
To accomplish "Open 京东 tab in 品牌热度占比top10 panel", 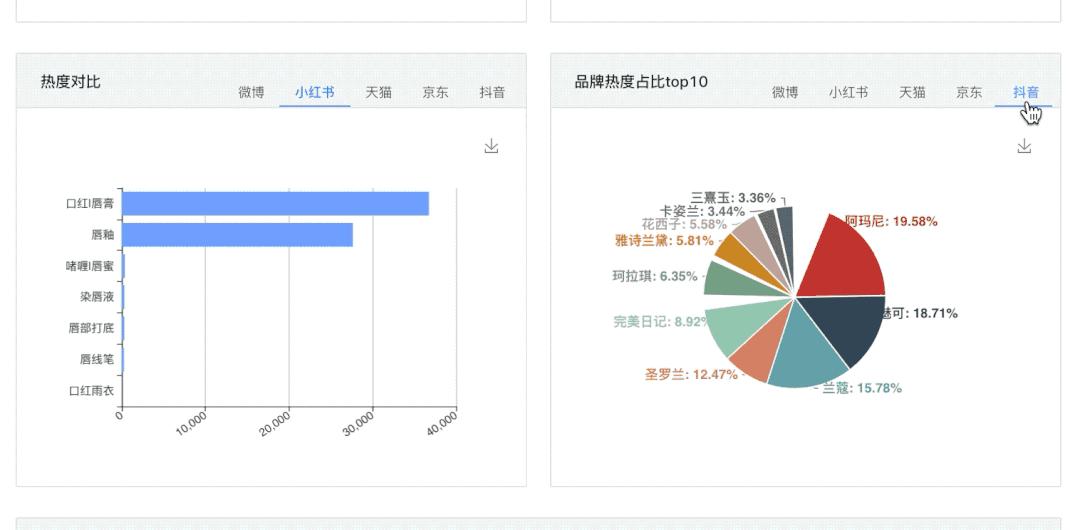I will pos(969,92).
